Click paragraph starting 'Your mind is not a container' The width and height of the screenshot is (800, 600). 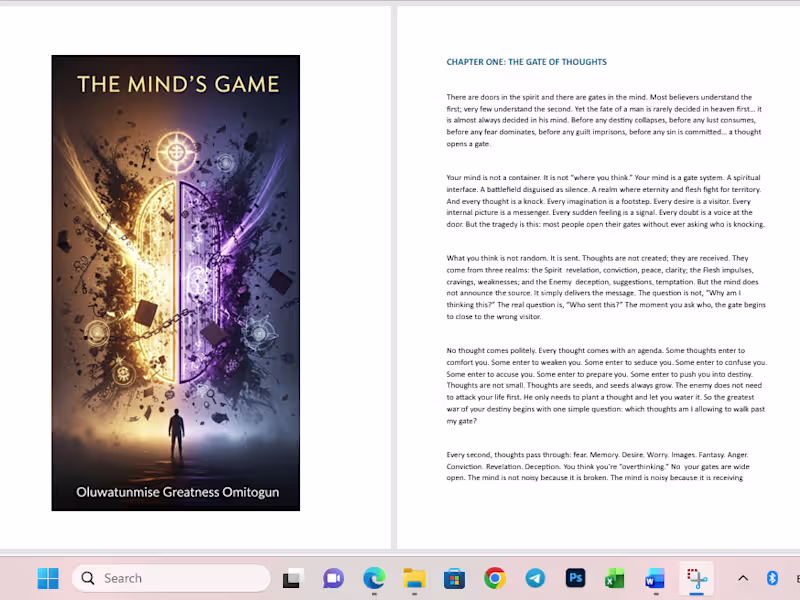pos(606,201)
